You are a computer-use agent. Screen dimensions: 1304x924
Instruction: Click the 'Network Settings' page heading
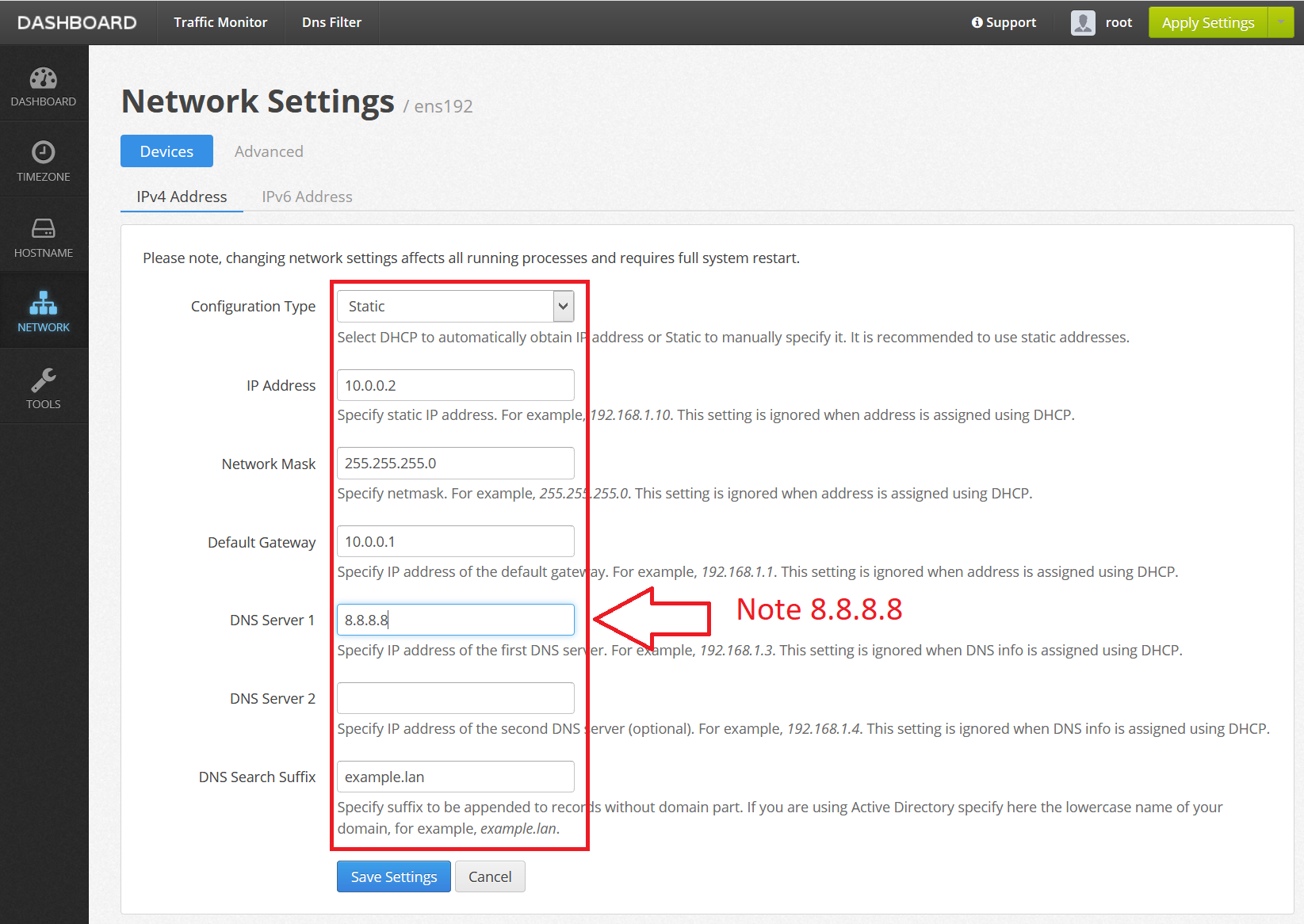pos(258,101)
